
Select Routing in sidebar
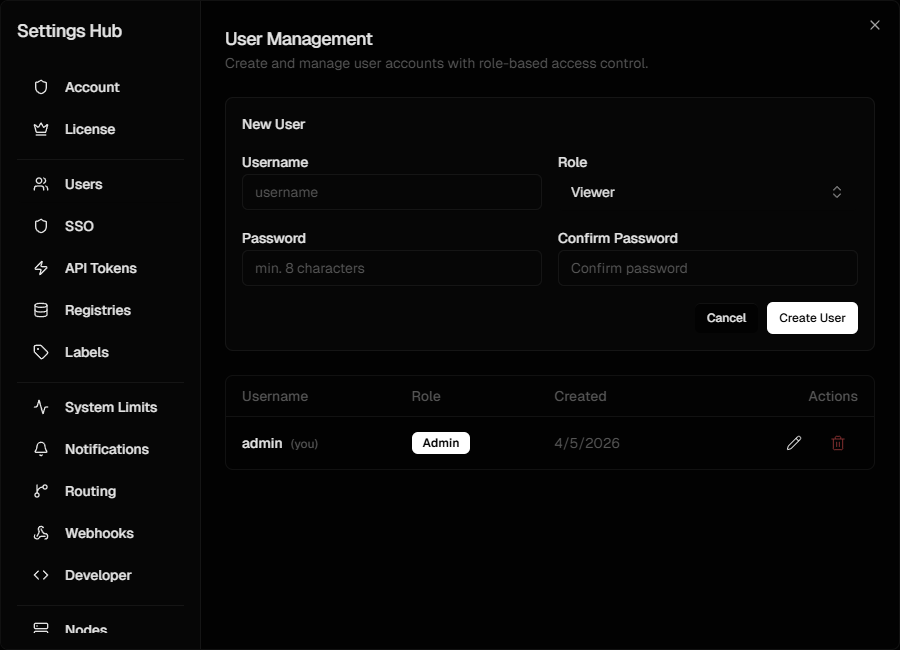click(100, 491)
